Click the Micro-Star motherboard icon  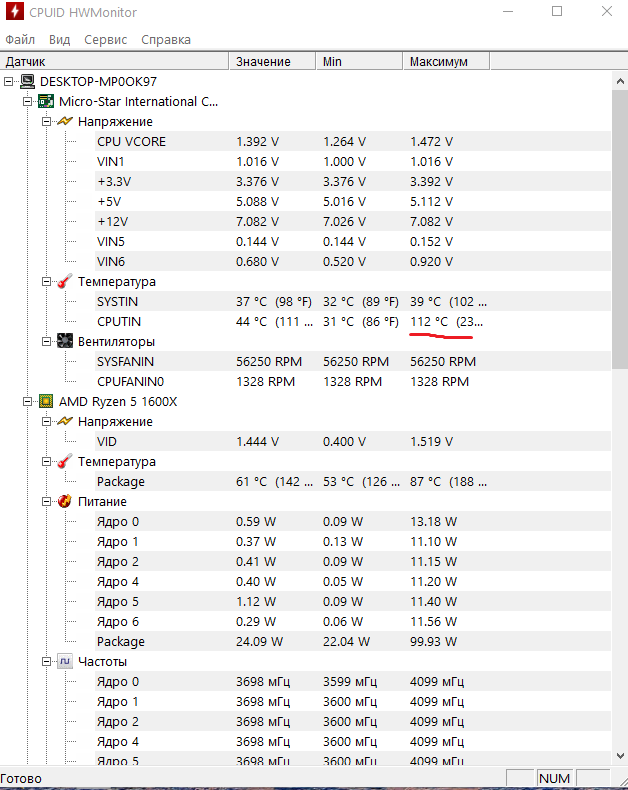[x=45, y=101]
